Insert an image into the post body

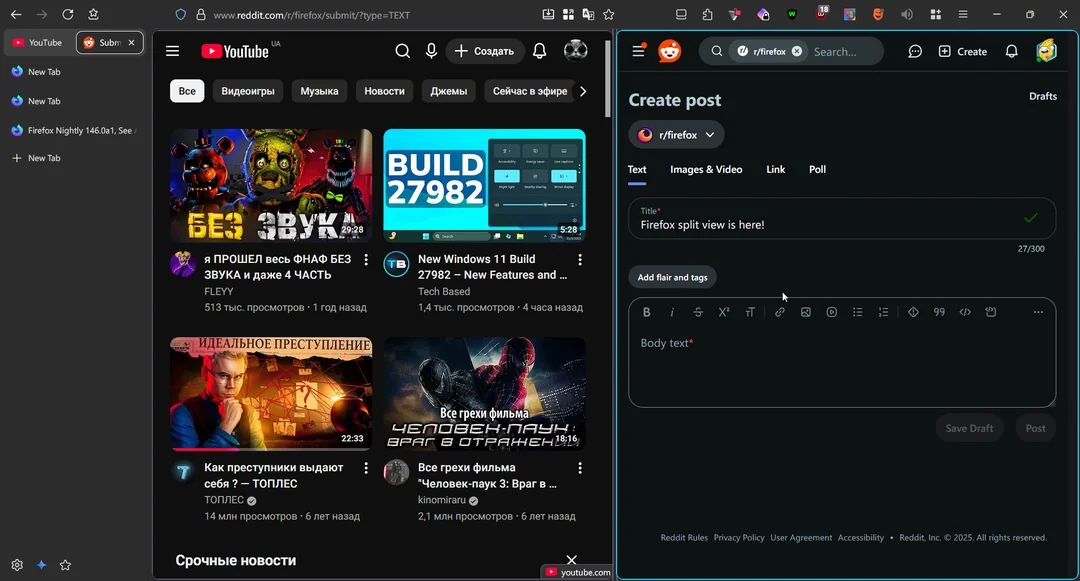(x=806, y=311)
